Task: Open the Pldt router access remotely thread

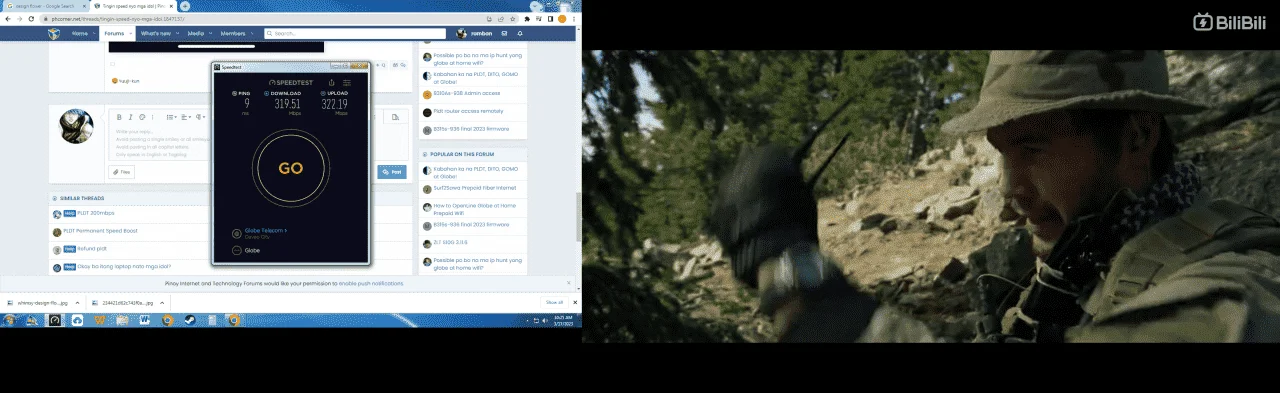Action: 469,111
